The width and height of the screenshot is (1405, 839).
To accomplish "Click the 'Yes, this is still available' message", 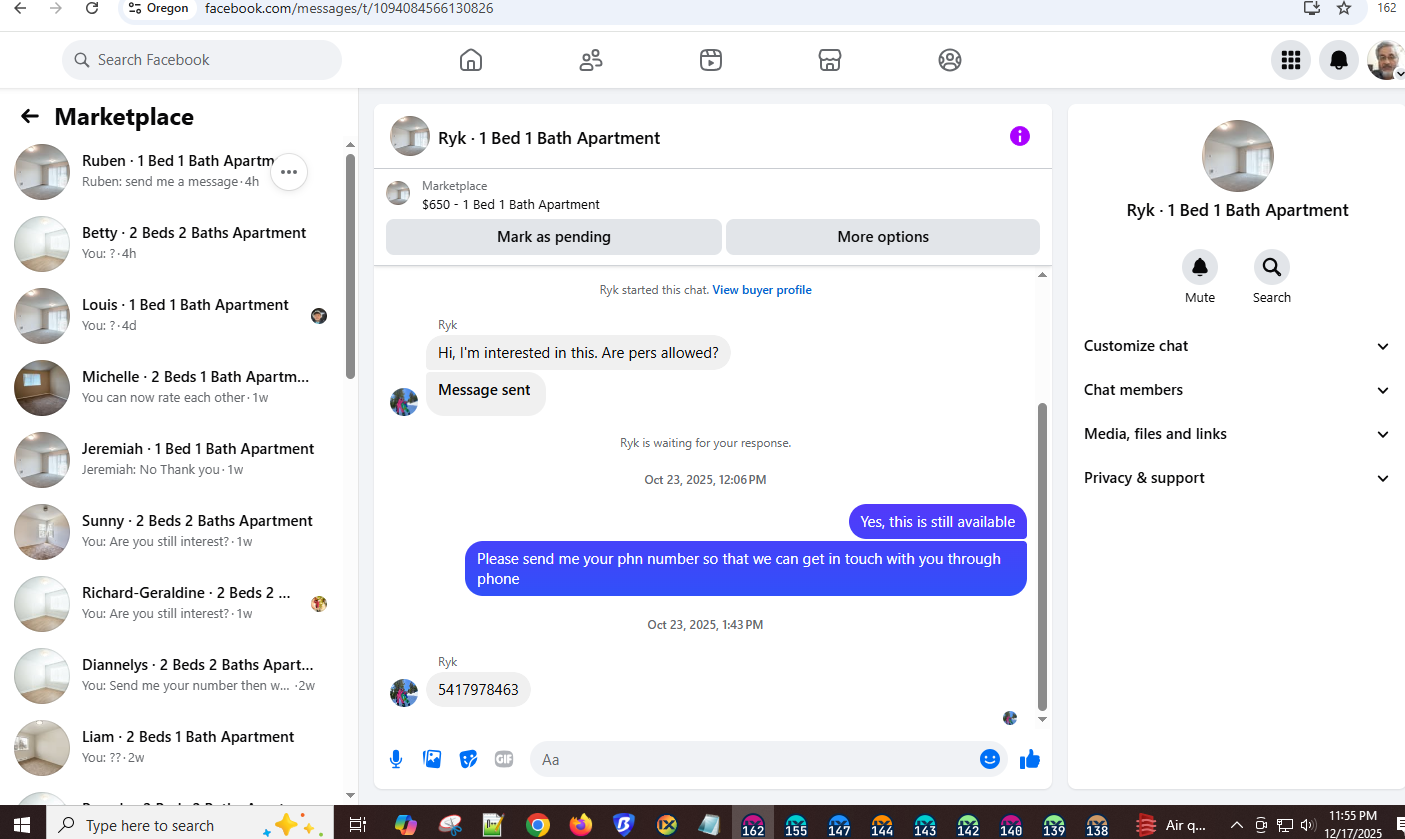I will click(x=938, y=522).
